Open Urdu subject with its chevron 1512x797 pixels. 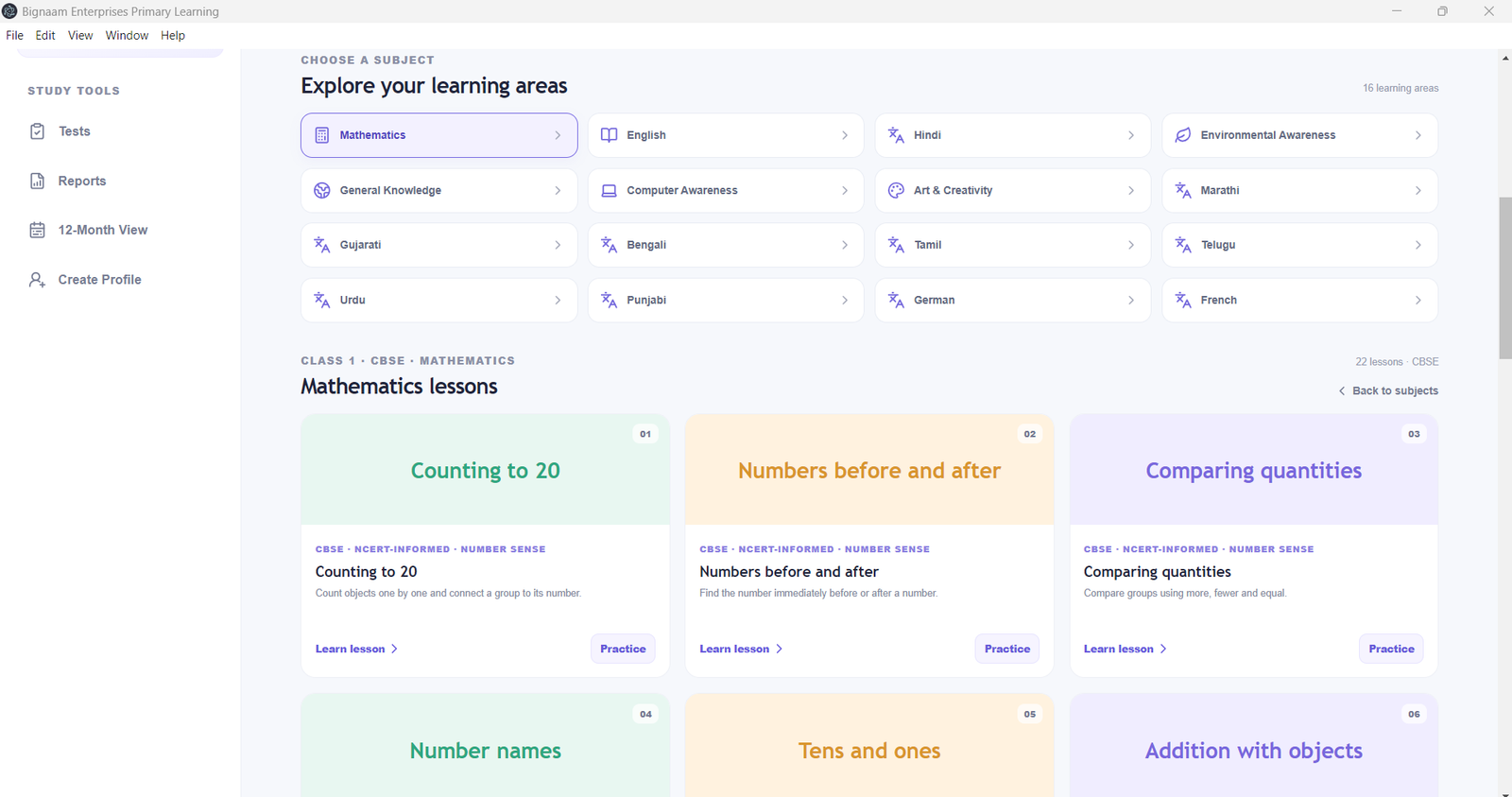coord(558,300)
